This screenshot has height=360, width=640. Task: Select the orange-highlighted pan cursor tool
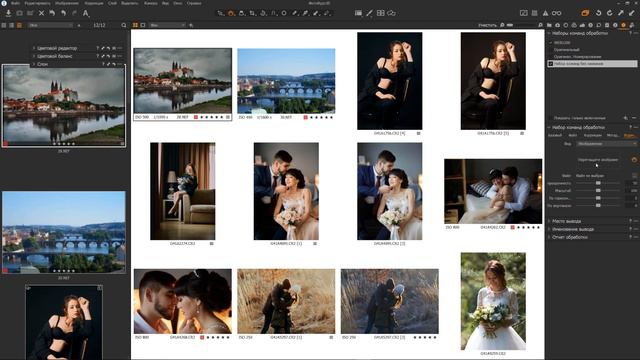click(x=231, y=13)
